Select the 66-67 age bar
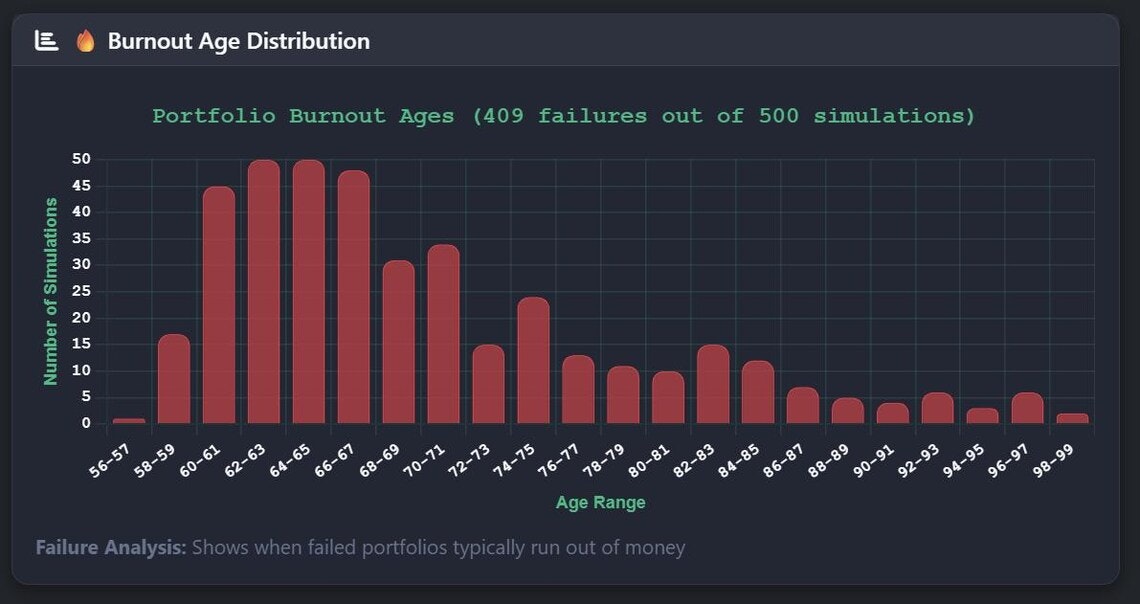Image resolution: width=1140 pixels, height=604 pixels. pos(353,297)
